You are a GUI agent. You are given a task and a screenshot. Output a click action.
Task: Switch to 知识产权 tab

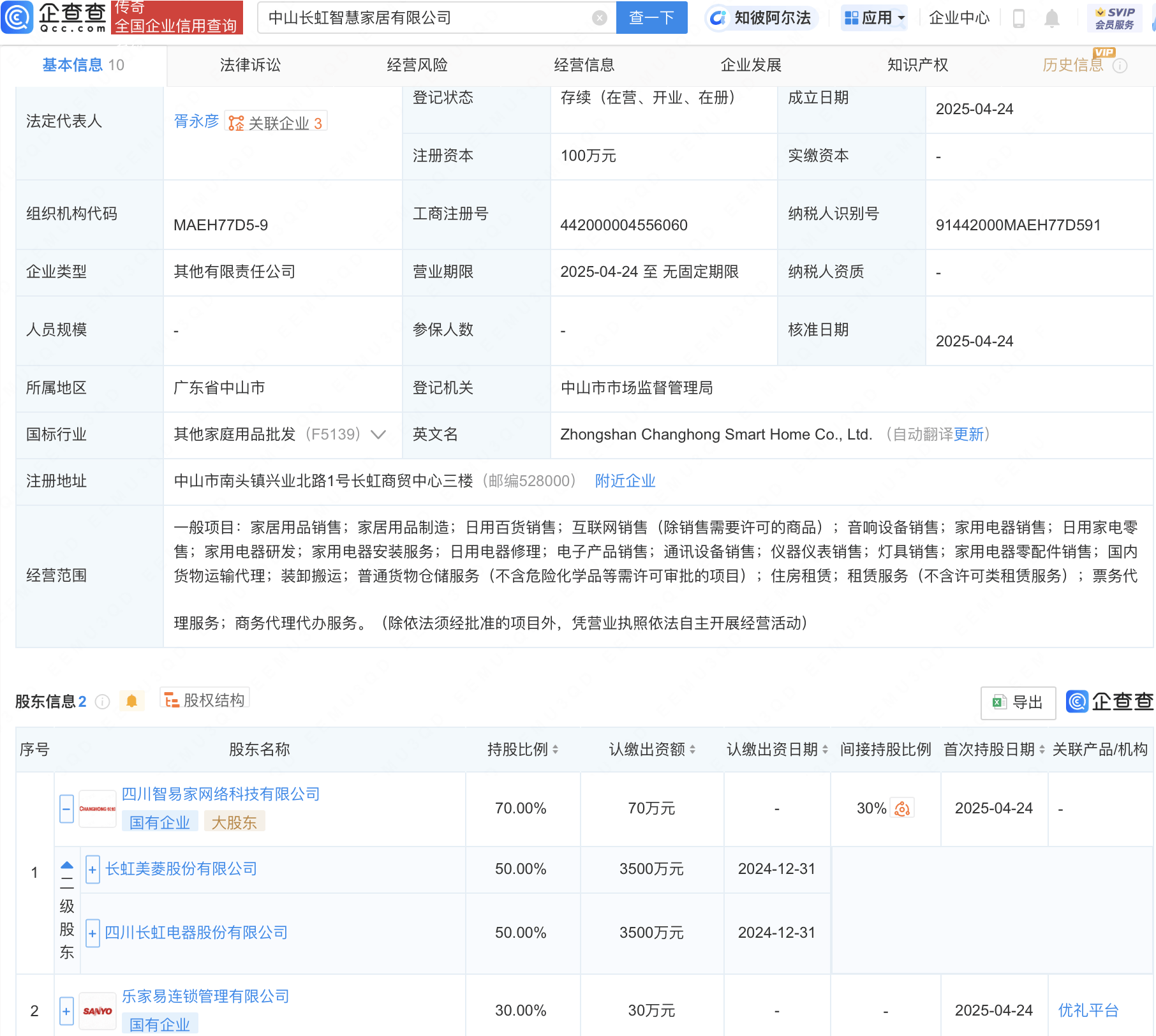[x=917, y=65]
